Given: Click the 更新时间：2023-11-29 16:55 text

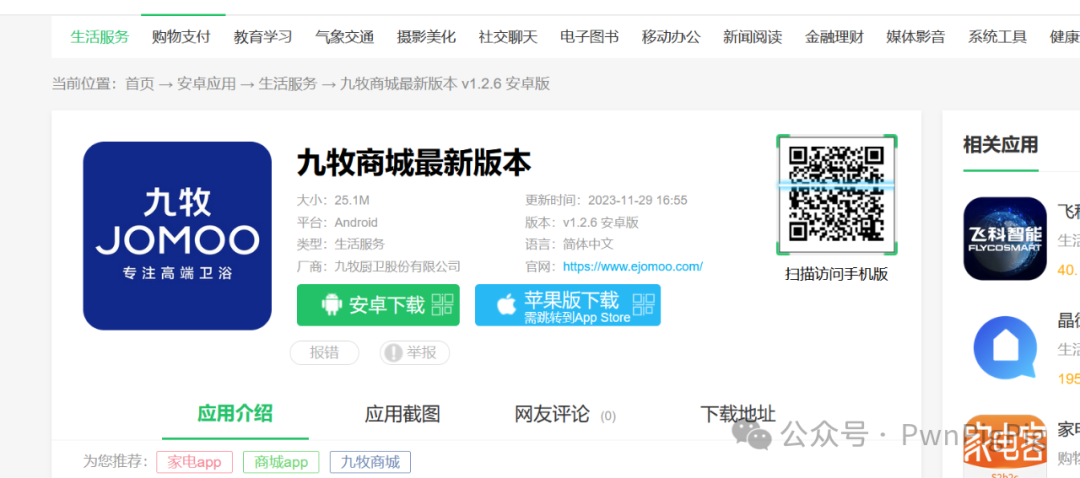Looking at the screenshot, I should [606, 200].
